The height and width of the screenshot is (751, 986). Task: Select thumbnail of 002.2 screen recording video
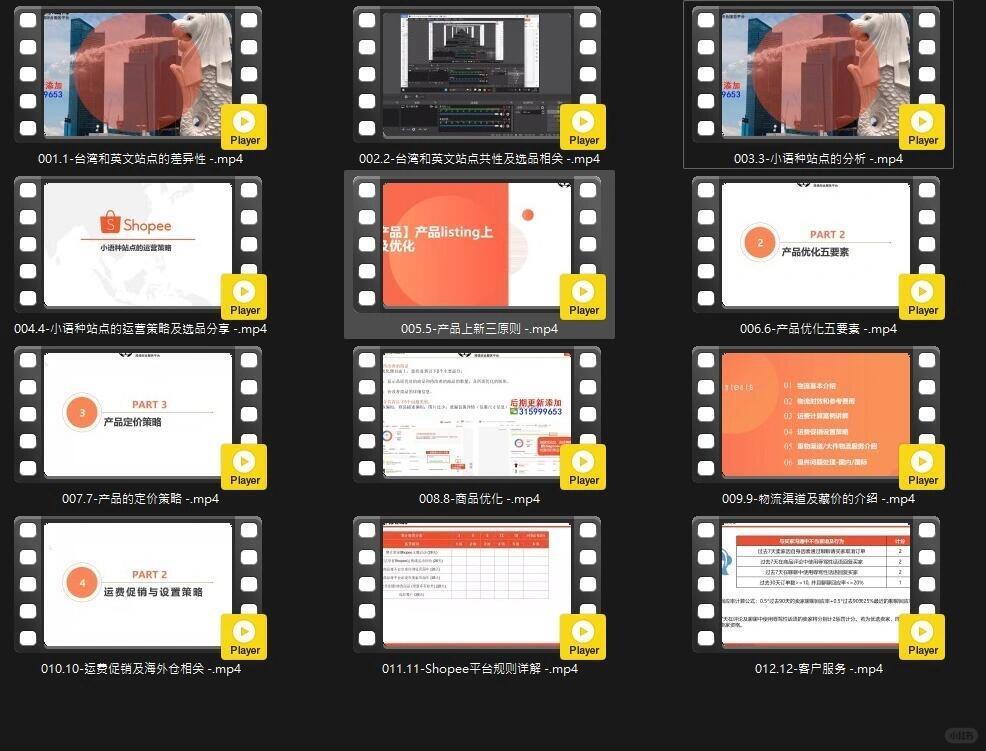477,74
